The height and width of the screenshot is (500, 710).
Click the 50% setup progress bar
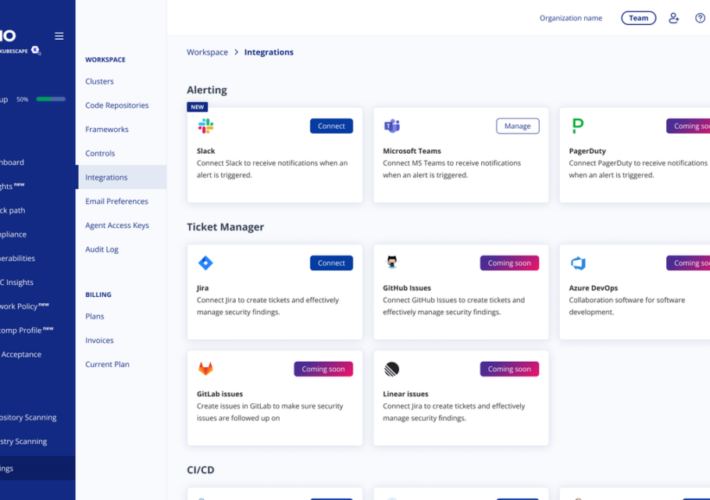(x=51, y=99)
